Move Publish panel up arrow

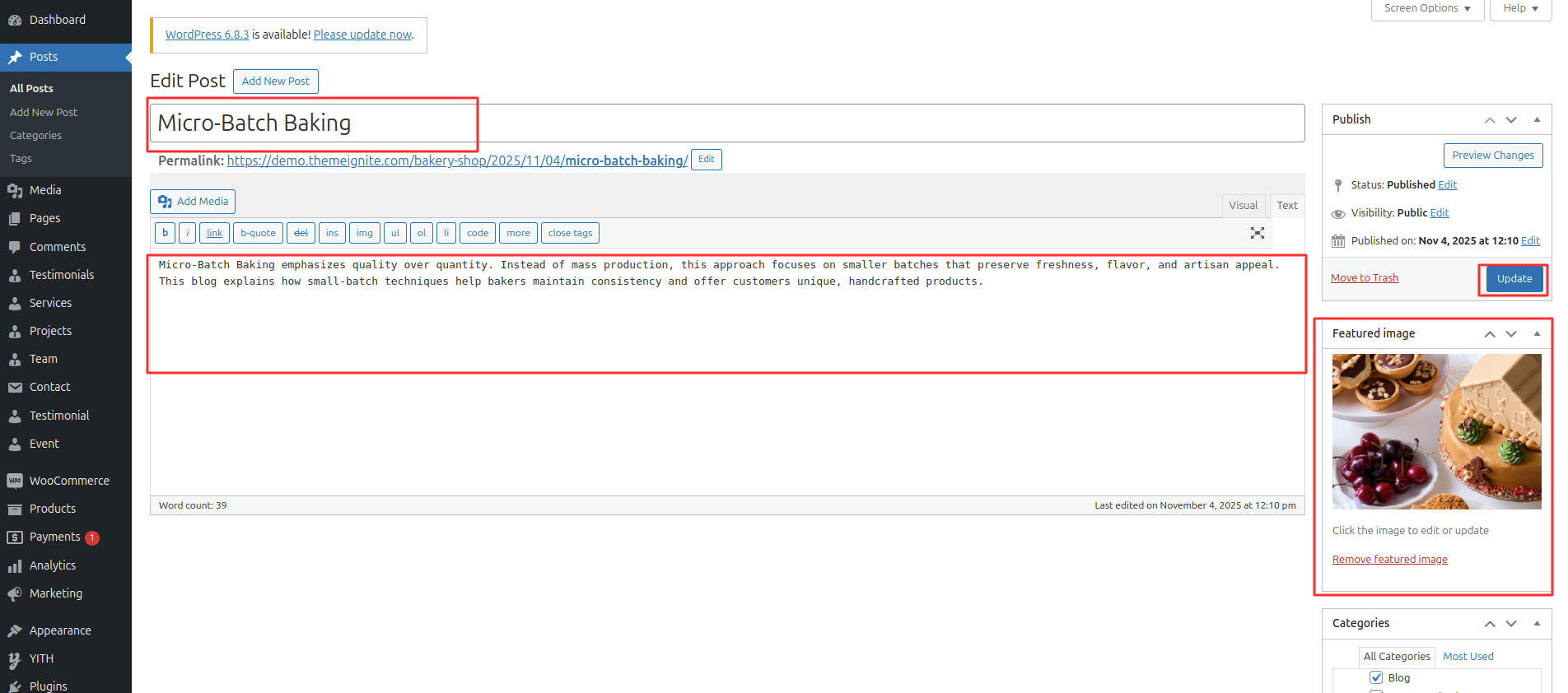pos(1490,120)
